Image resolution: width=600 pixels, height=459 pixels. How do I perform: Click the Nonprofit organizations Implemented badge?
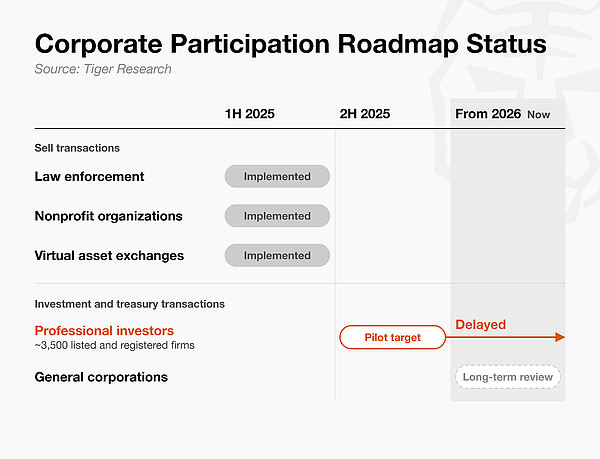(x=277, y=216)
